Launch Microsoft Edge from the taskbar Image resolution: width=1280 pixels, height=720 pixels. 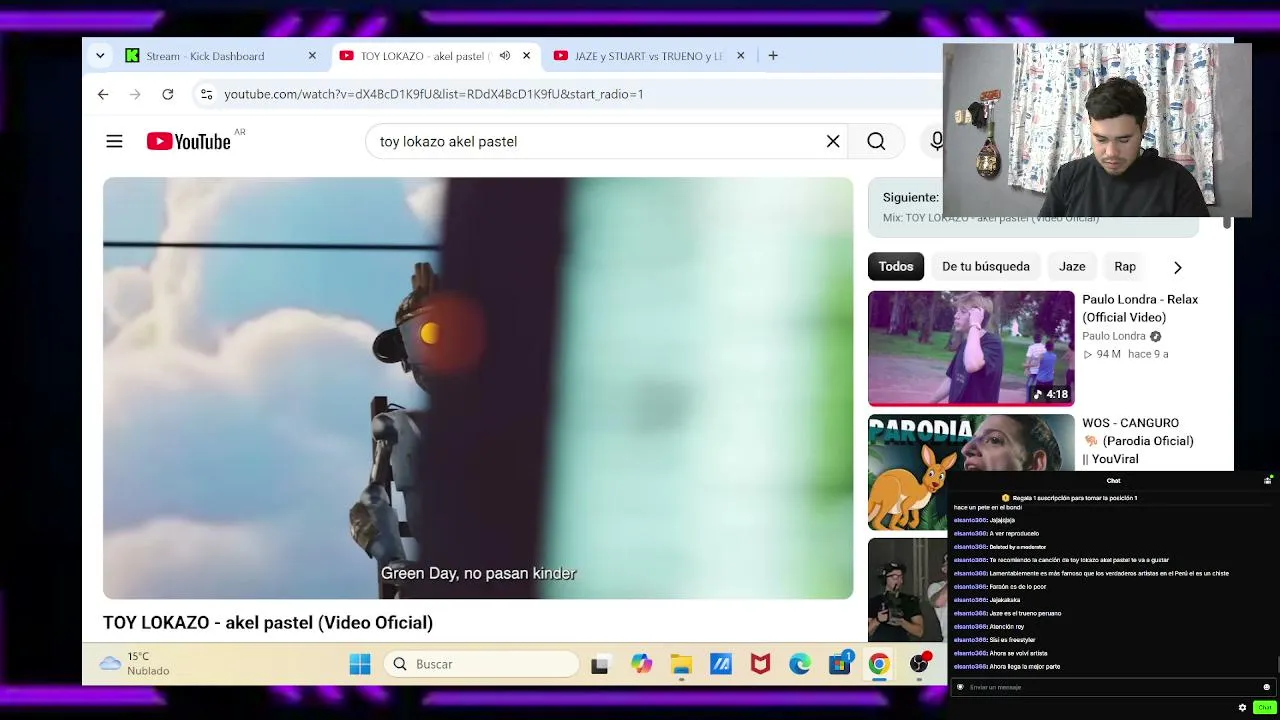pyautogui.click(x=800, y=664)
